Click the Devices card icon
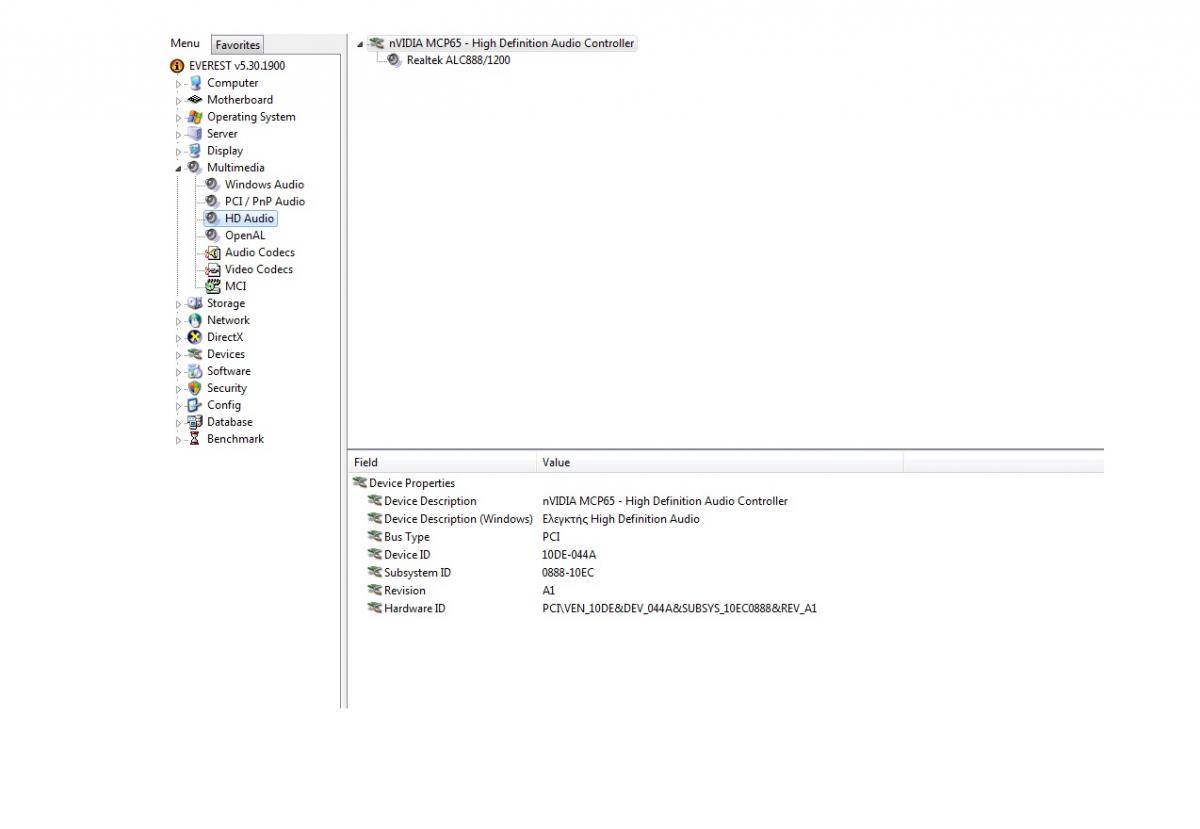This screenshot has height=829, width=1200. [196, 355]
